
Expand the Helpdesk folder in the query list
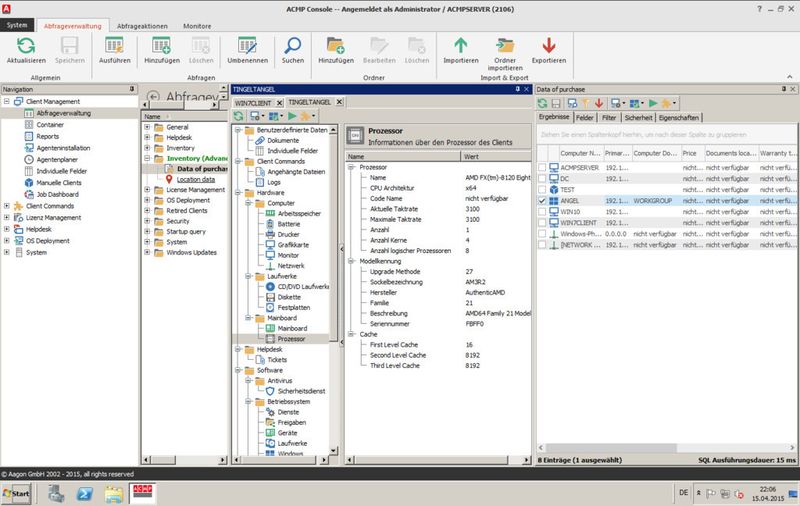pos(147,138)
